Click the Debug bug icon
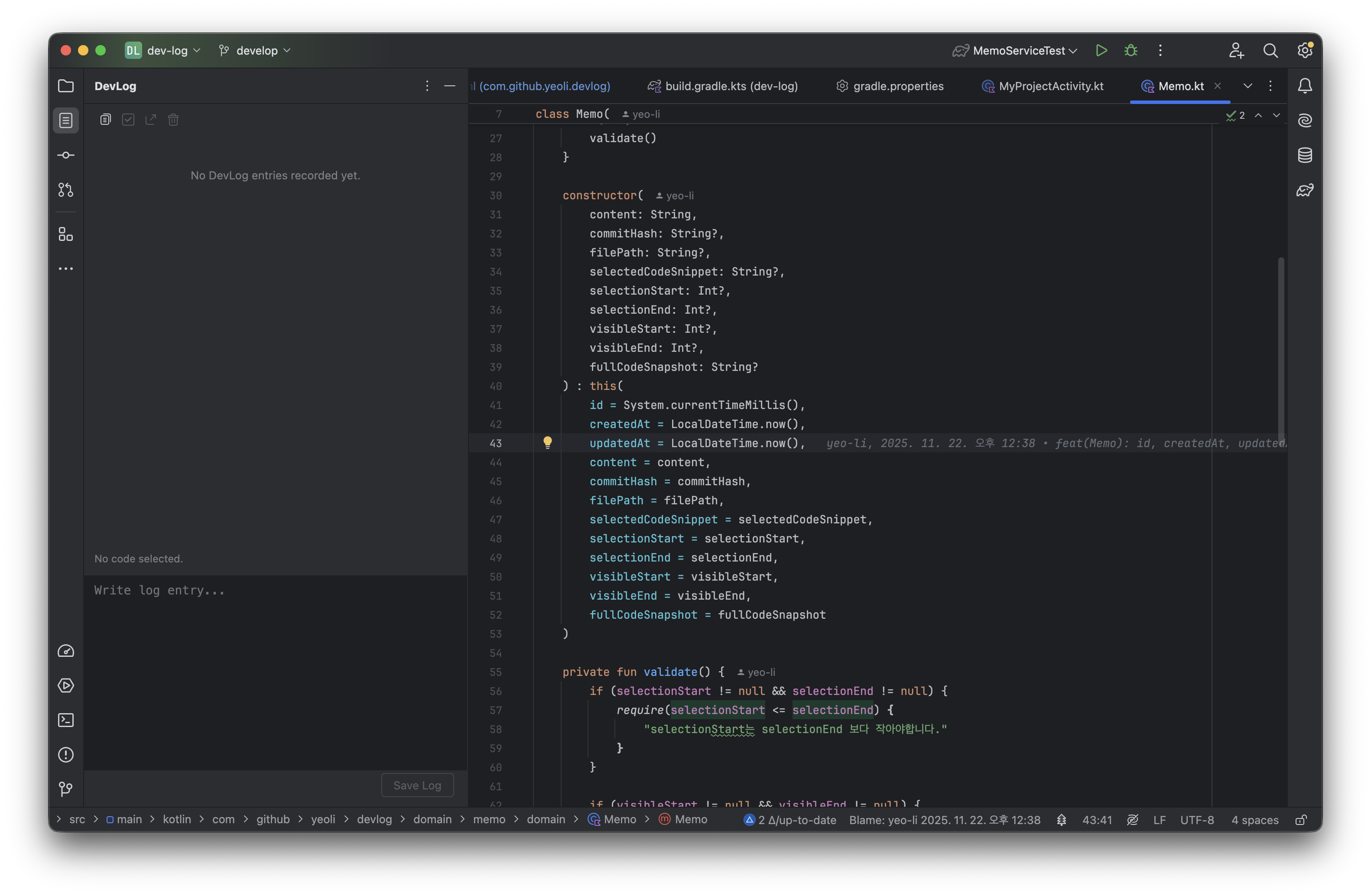This screenshot has width=1371, height=896. (1131, 51)
